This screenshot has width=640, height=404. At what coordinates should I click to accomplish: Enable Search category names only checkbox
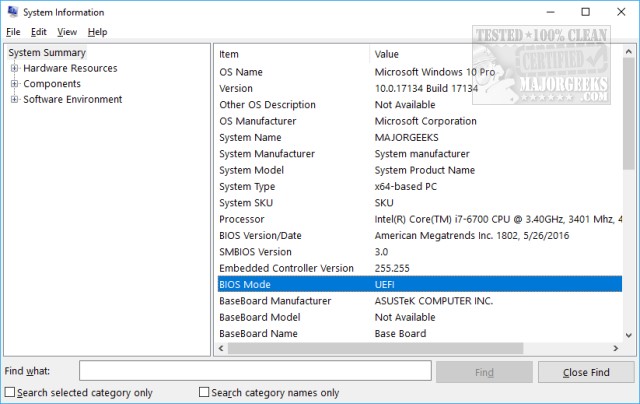(x=205, y=393)
